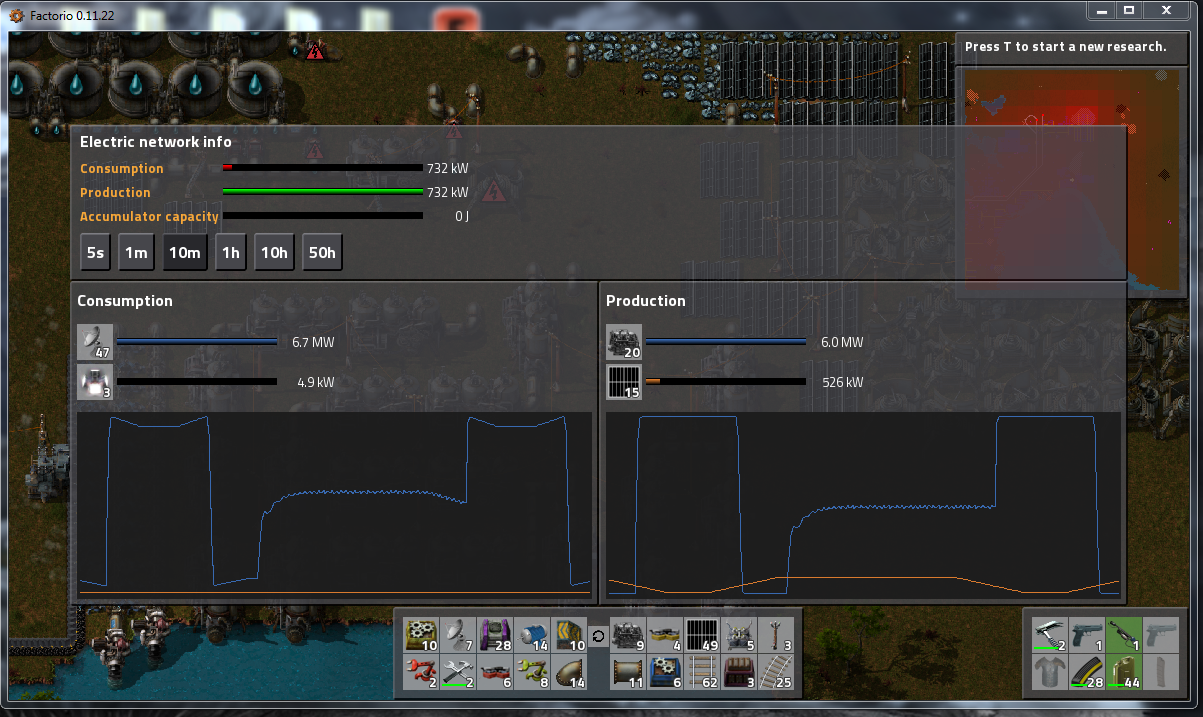The height and width of the screenshot is (717, 1203).
Task: Click the orange 'Accumulator capacity' label
Action: tap(149, 216)
